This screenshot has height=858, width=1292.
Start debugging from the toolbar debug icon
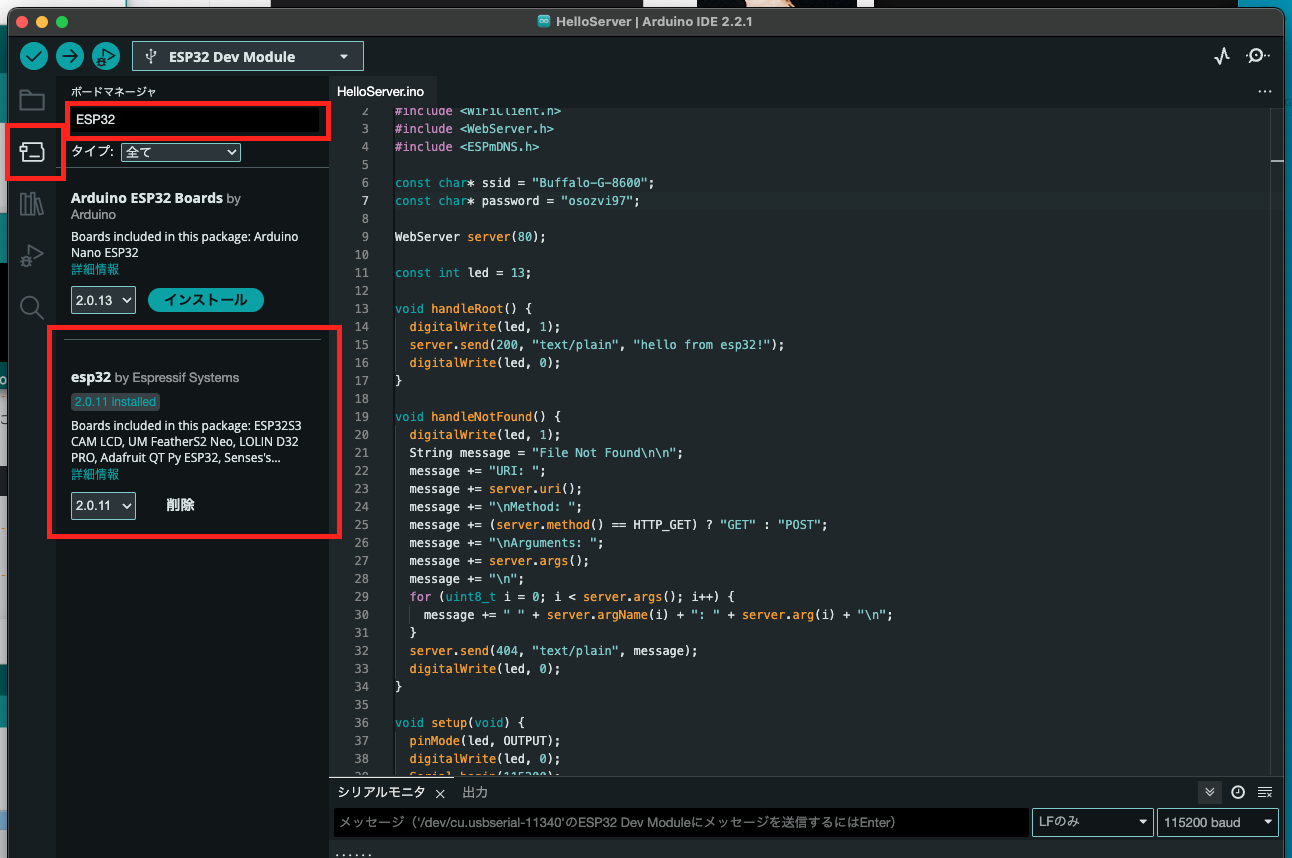105,56
